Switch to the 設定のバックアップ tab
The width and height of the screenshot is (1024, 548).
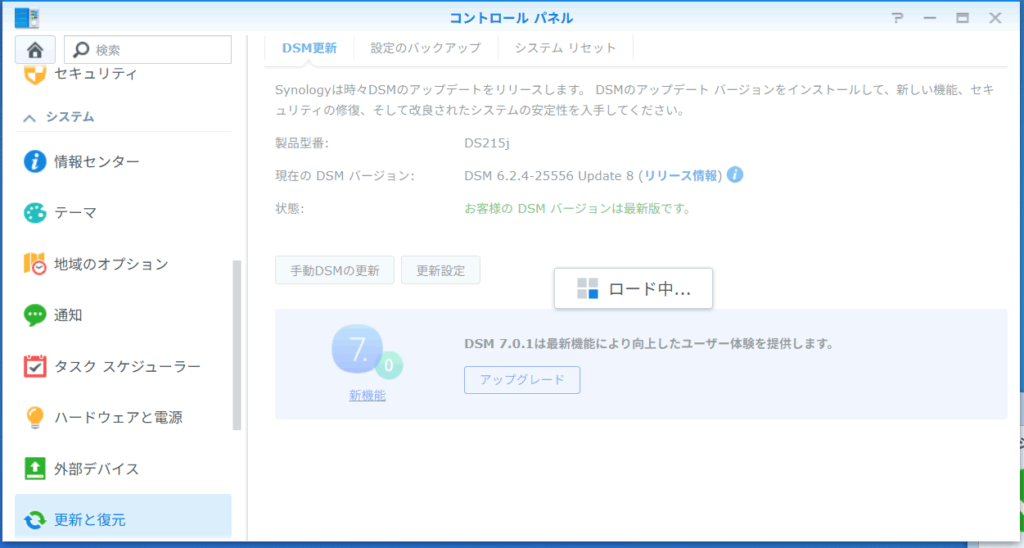[x=425, y=48]
